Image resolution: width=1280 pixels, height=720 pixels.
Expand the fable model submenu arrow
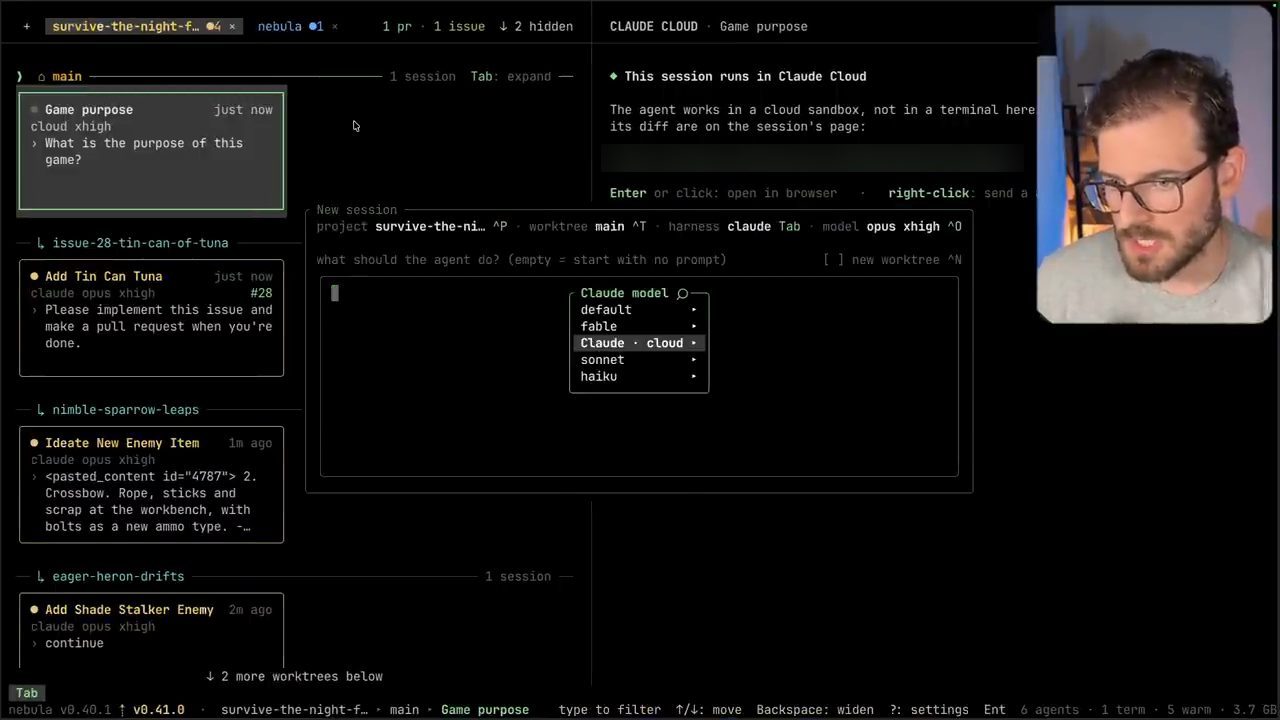coord(693,327)
